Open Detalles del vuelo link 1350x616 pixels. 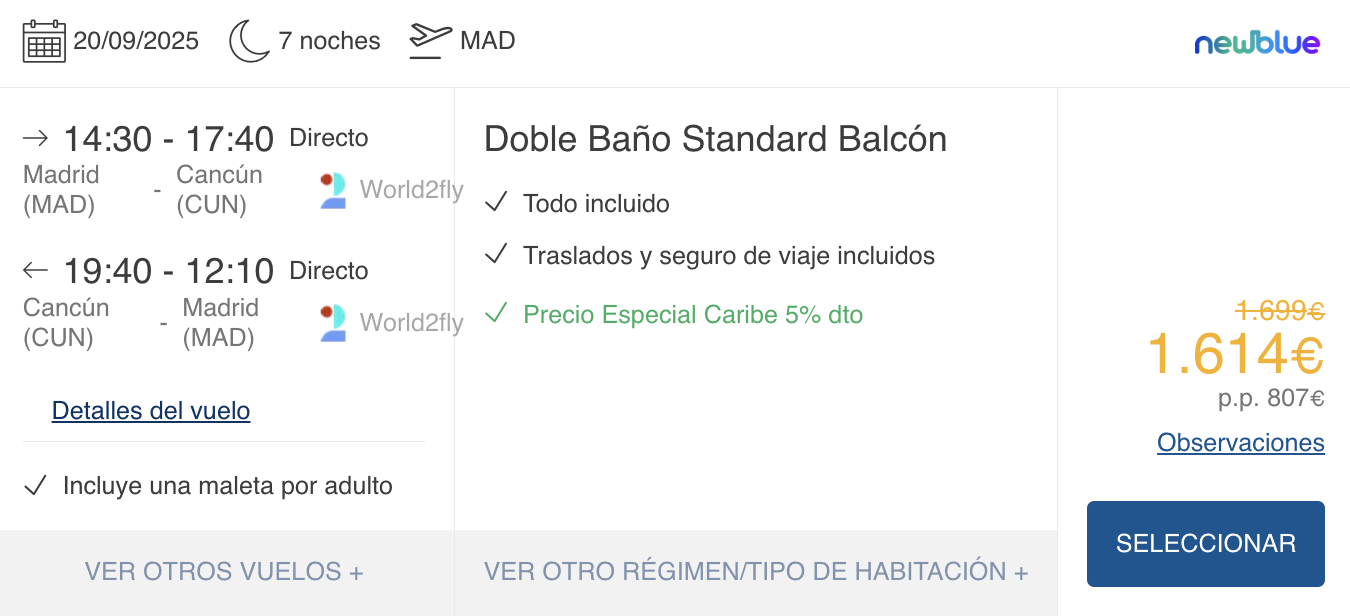[151, 411]
